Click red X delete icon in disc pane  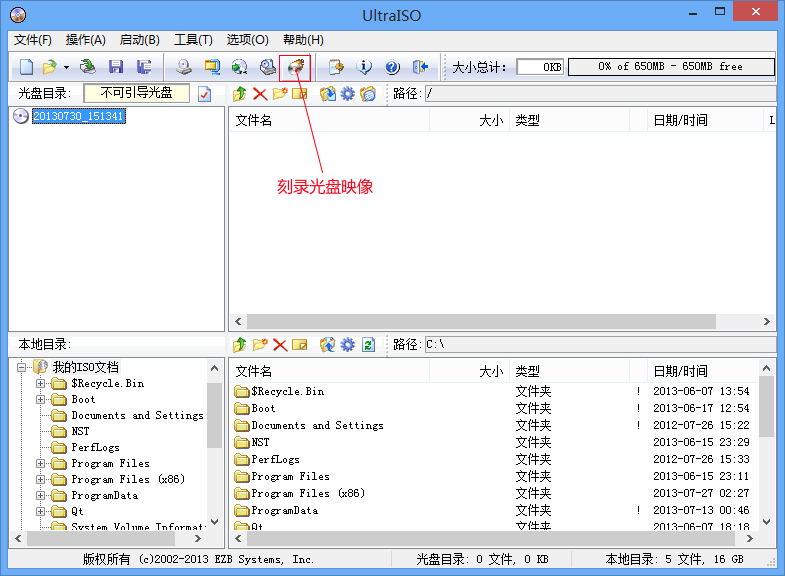tap(260, 94)
